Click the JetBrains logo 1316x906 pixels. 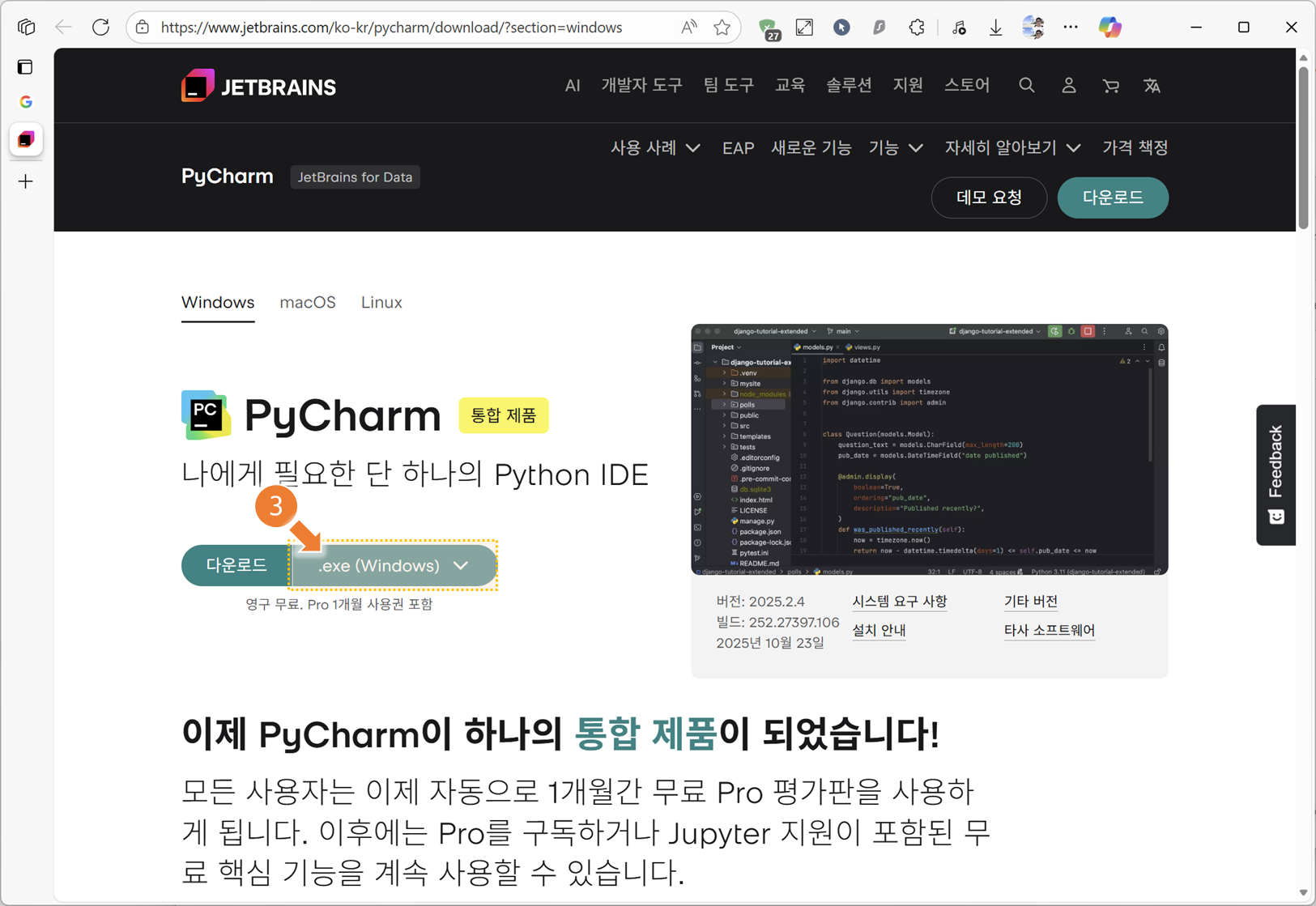[258, 86]
